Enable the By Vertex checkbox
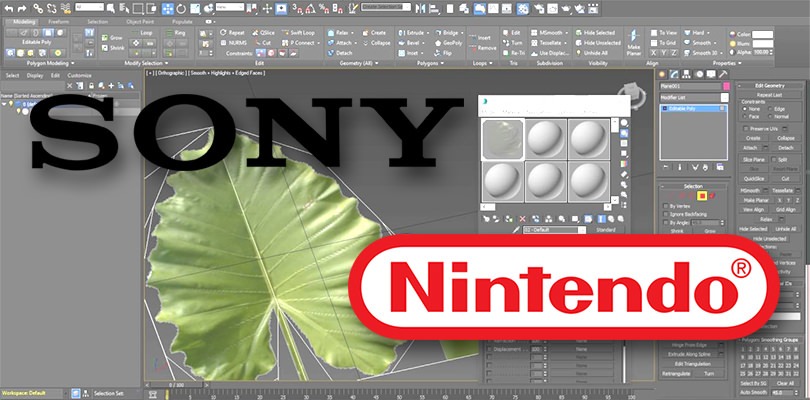This screenshot has width=810, height=400. tap(666, 206)
